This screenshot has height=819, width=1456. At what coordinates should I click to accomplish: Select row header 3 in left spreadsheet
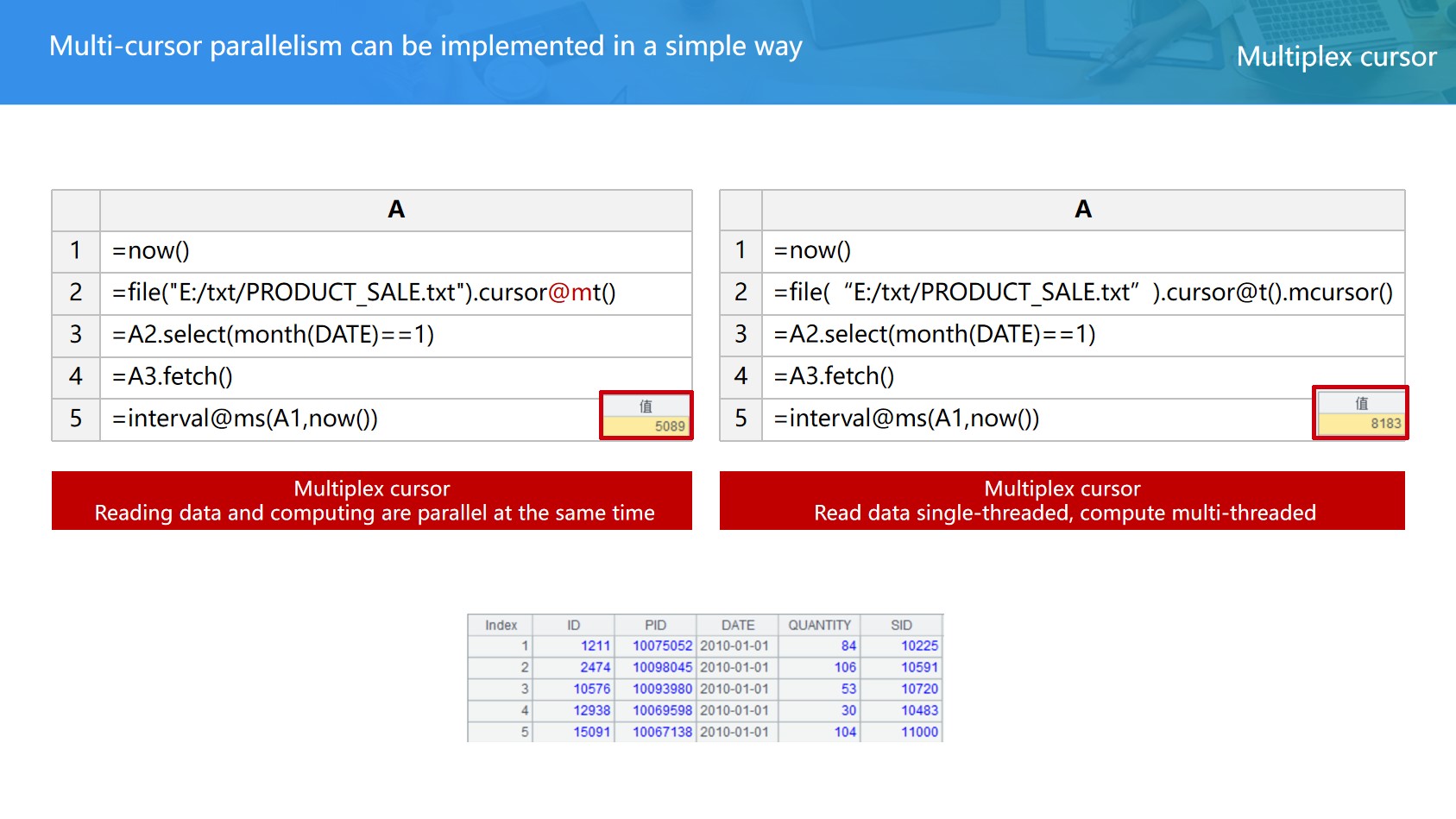[76, 335]
